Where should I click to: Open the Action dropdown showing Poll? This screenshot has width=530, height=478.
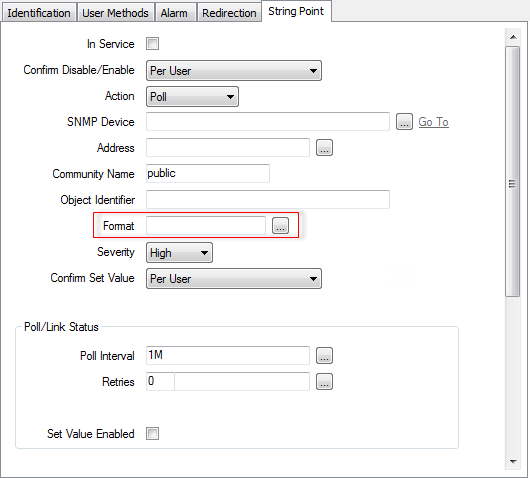coord(192,97)
